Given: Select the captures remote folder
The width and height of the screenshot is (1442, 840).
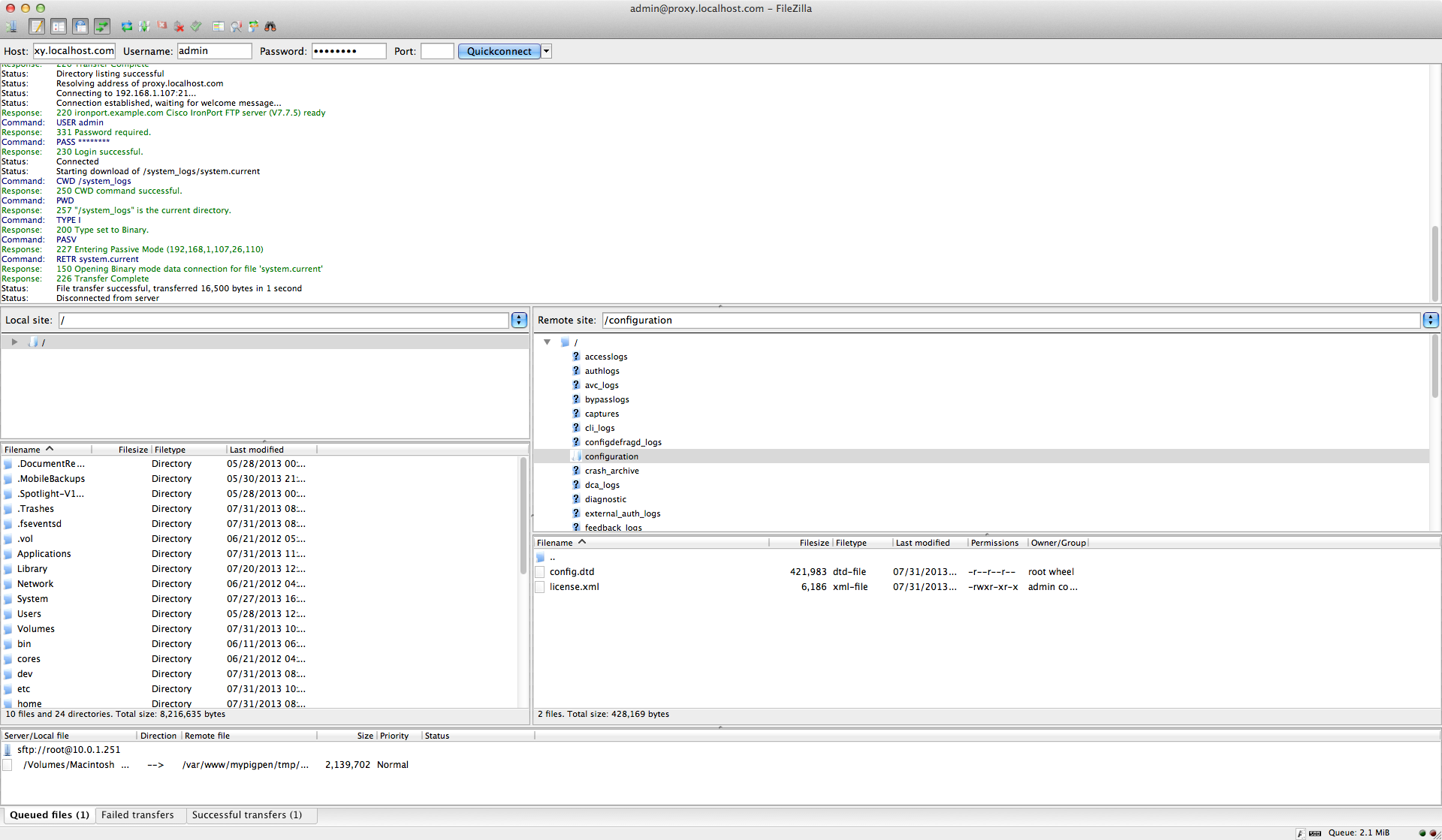Looking at the screenshot, I should [602, 414].
